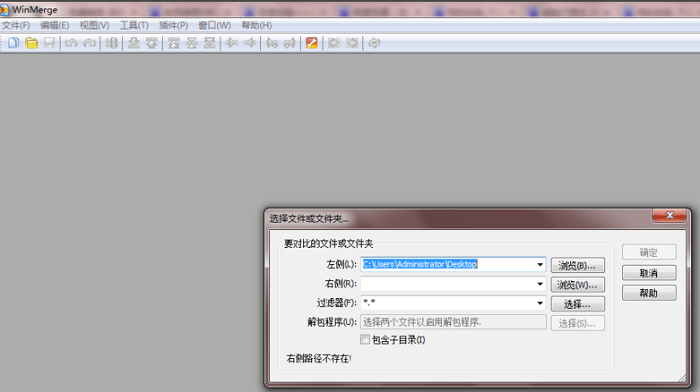Click the Last difference icon
This screenshot has height=392, width=700.
(209, 43)
